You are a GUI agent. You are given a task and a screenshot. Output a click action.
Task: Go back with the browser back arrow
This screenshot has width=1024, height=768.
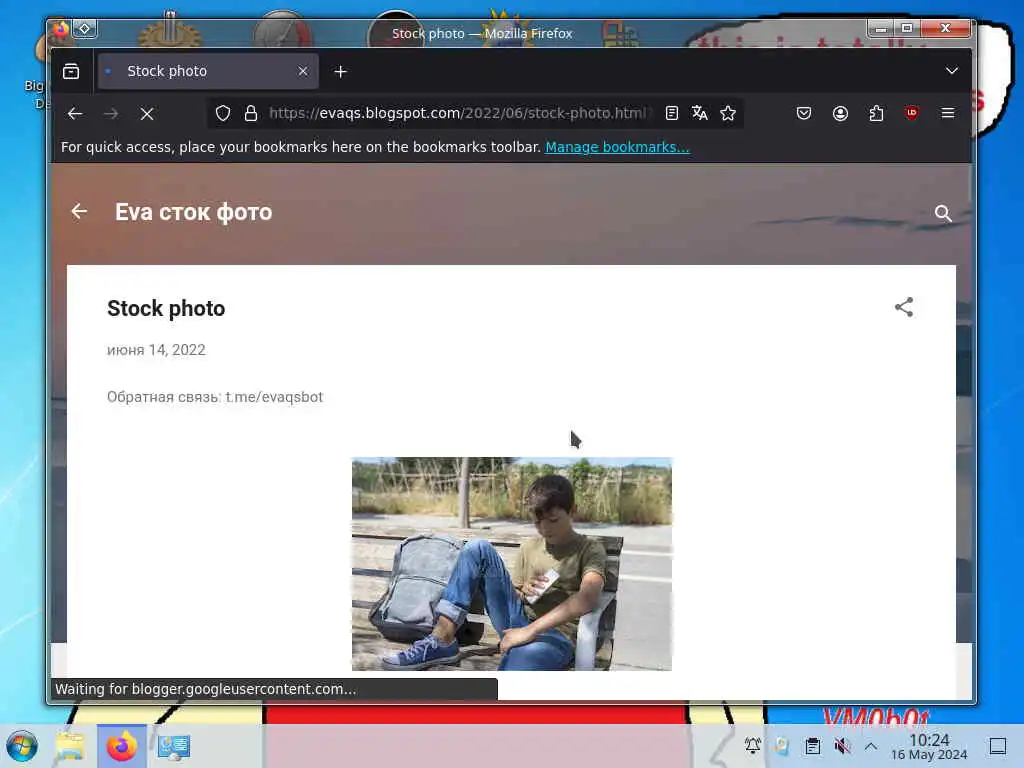click(75, 114)
